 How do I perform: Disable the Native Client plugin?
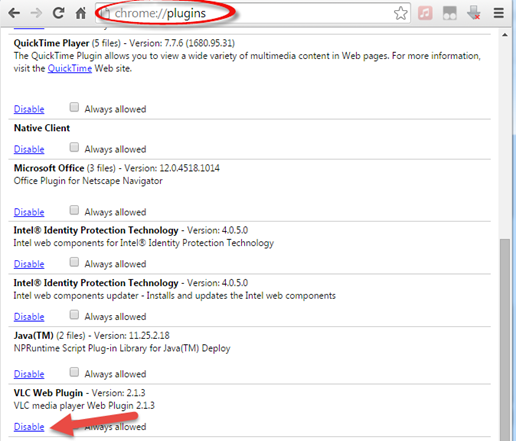[29, 149]
